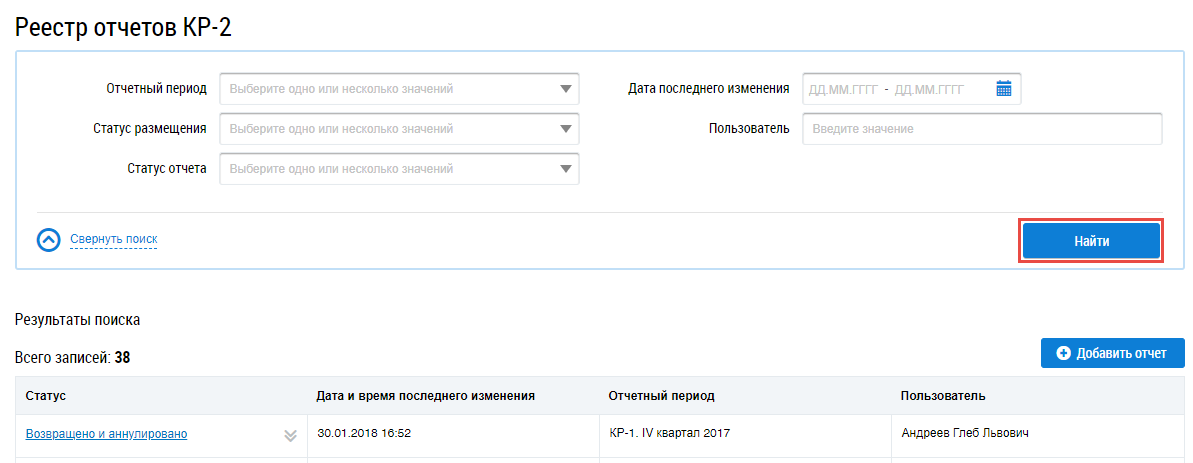1193x463 pixels.
Task: Open the calendar date picker icon
Action: [x=1004, y=89]
